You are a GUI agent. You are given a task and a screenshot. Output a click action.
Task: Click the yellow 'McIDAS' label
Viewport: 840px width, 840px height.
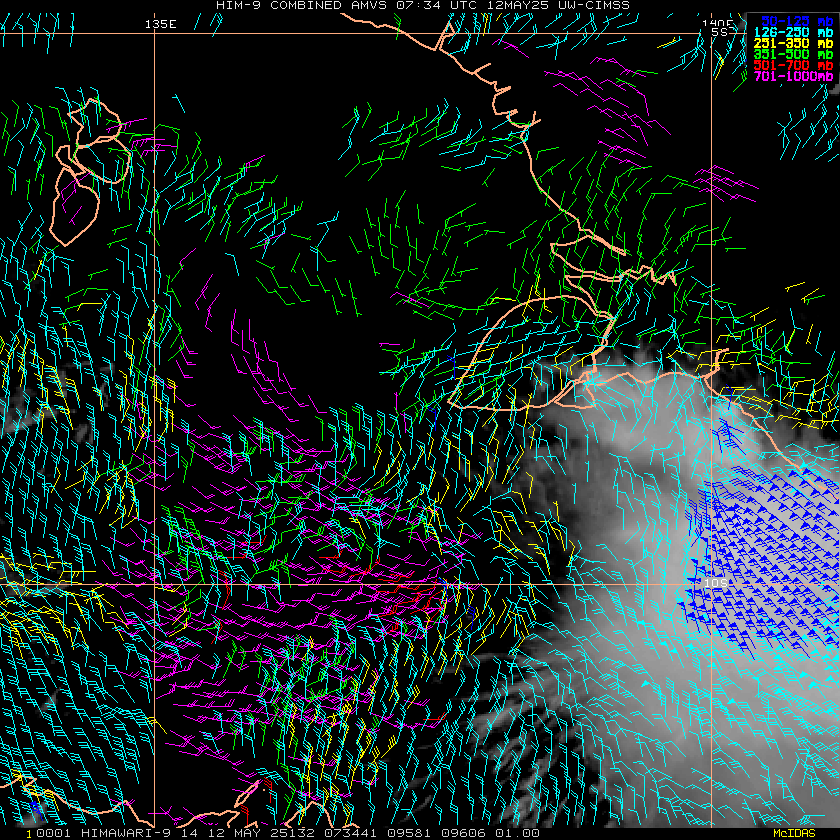pyautogui.click(x=794, y=833)
